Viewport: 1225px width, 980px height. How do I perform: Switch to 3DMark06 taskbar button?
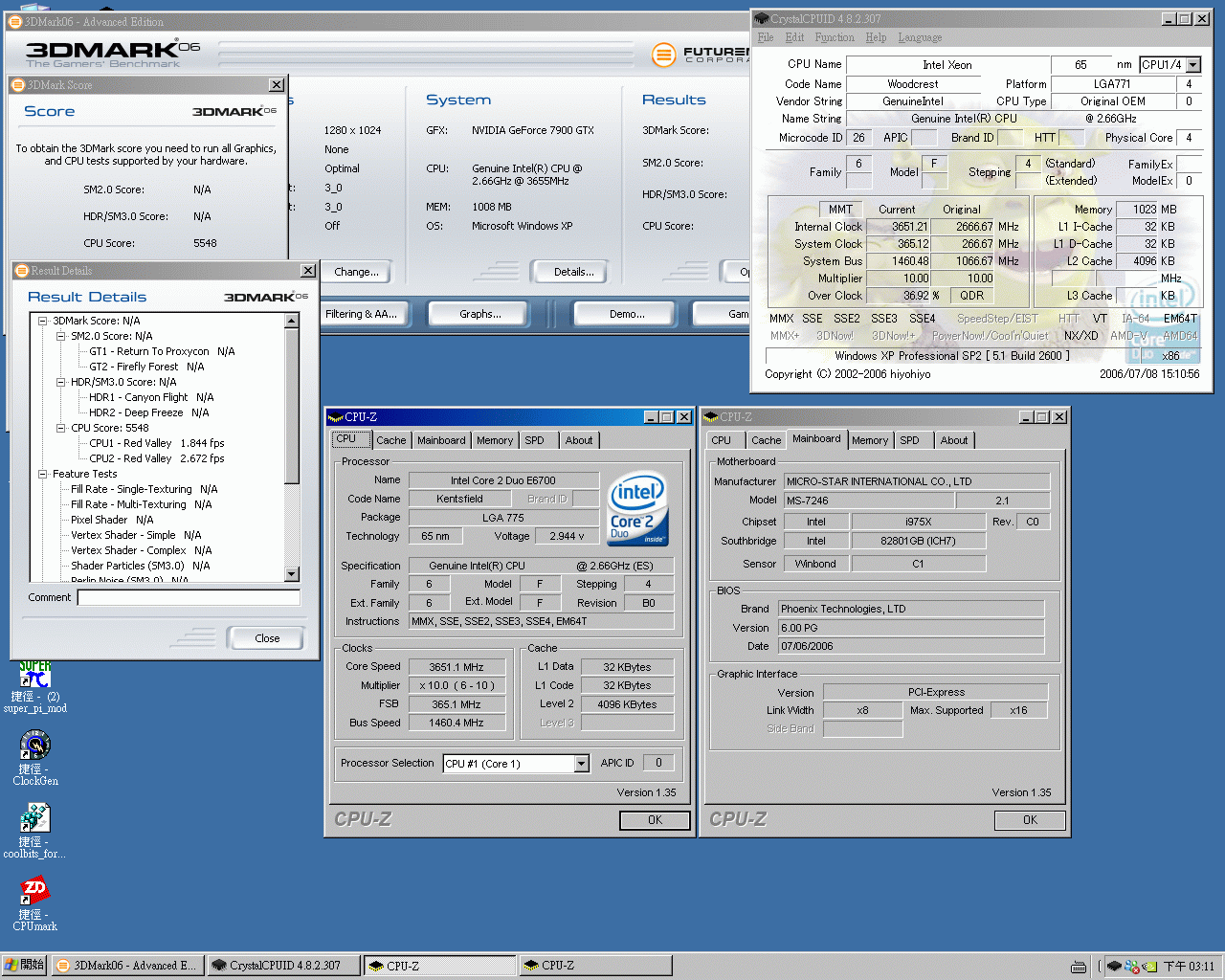click(x=126, y=966)
